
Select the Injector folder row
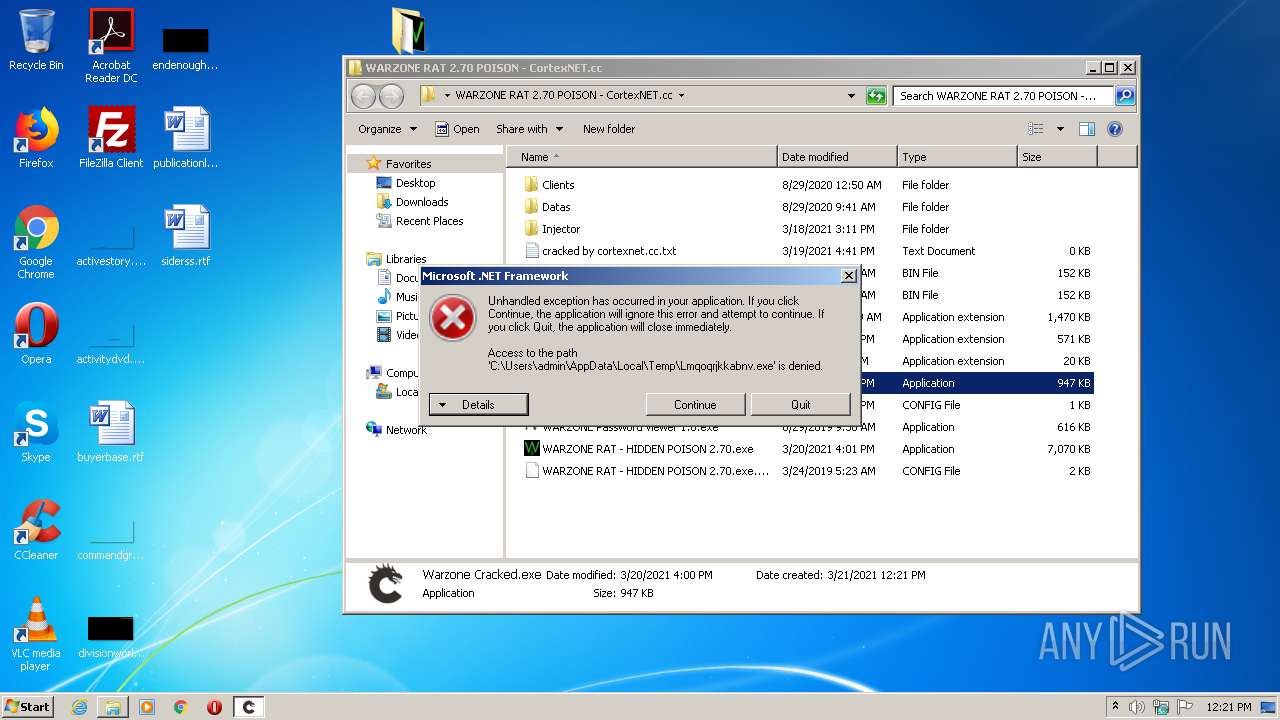(808, 229)
